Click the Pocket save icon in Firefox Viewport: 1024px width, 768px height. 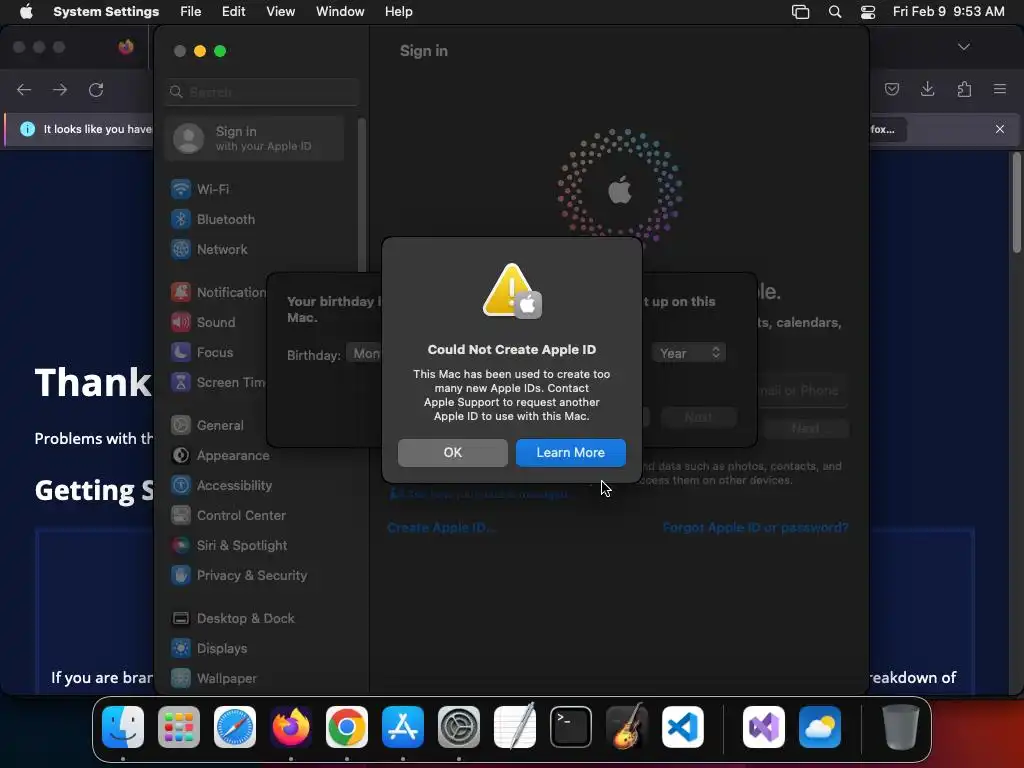pyautogui.click(x=891, y=89)
